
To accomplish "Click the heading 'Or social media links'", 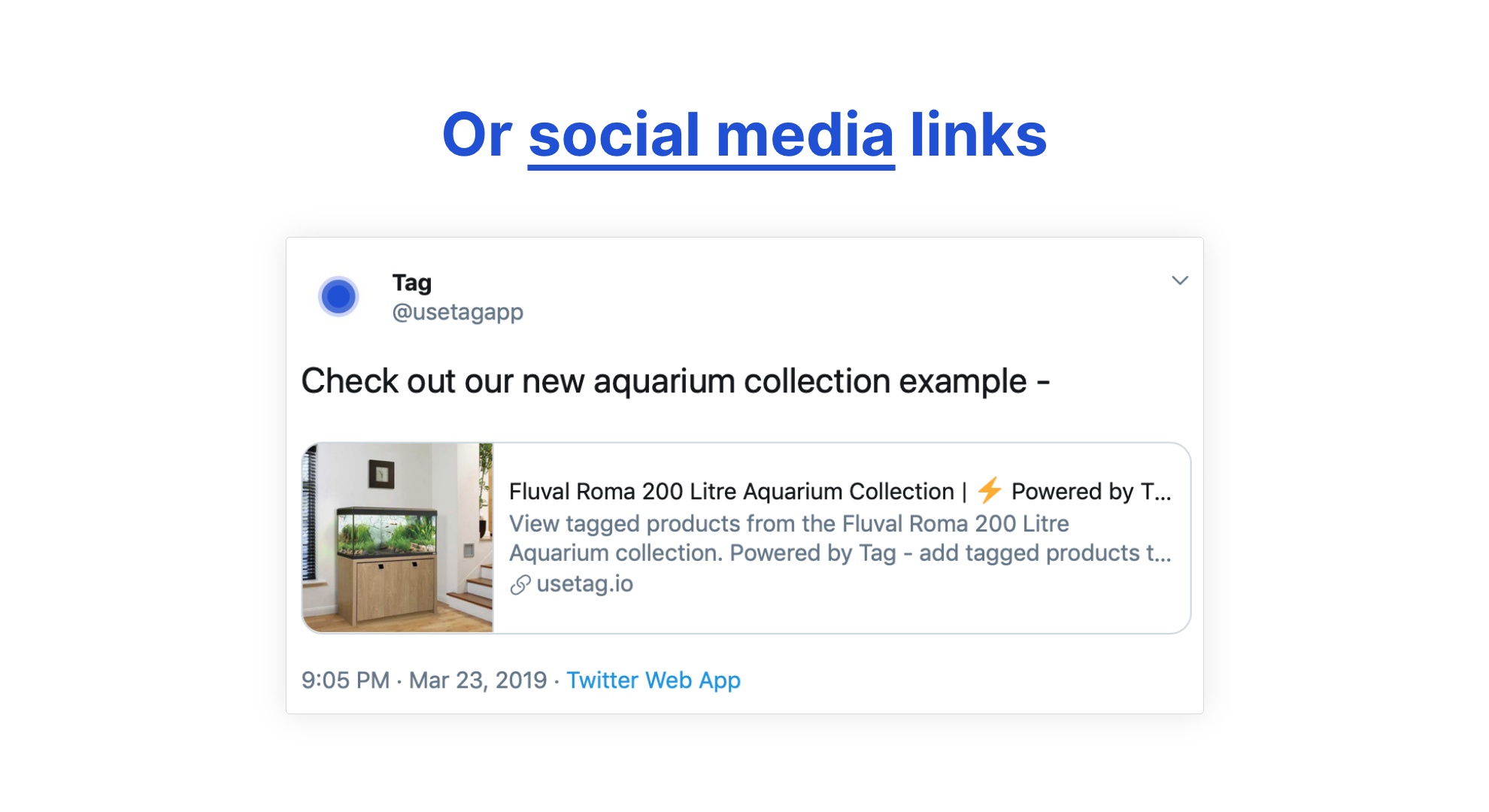I will [744, 135].
